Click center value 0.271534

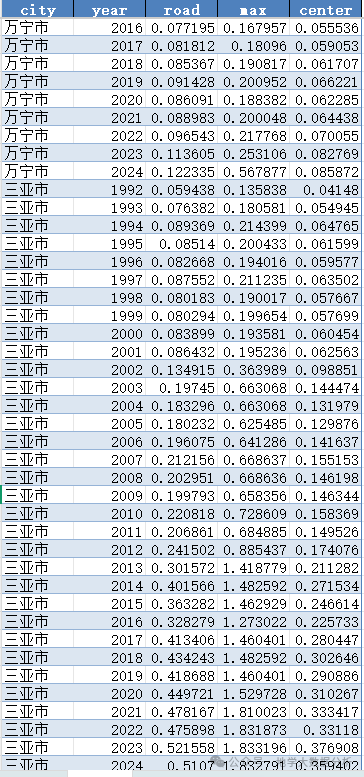click(x=325, y=585)
